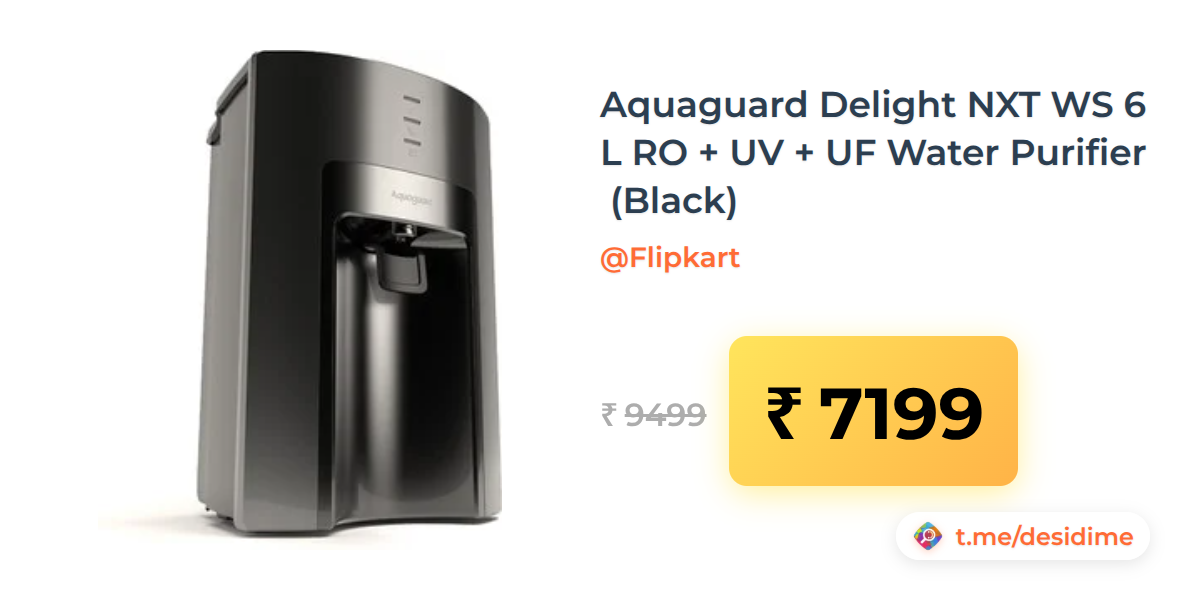The height and width of the screenshot is (600, 1200).
Task: Click the struck-through ₹ 9499 original price
Action: [654, 413]
